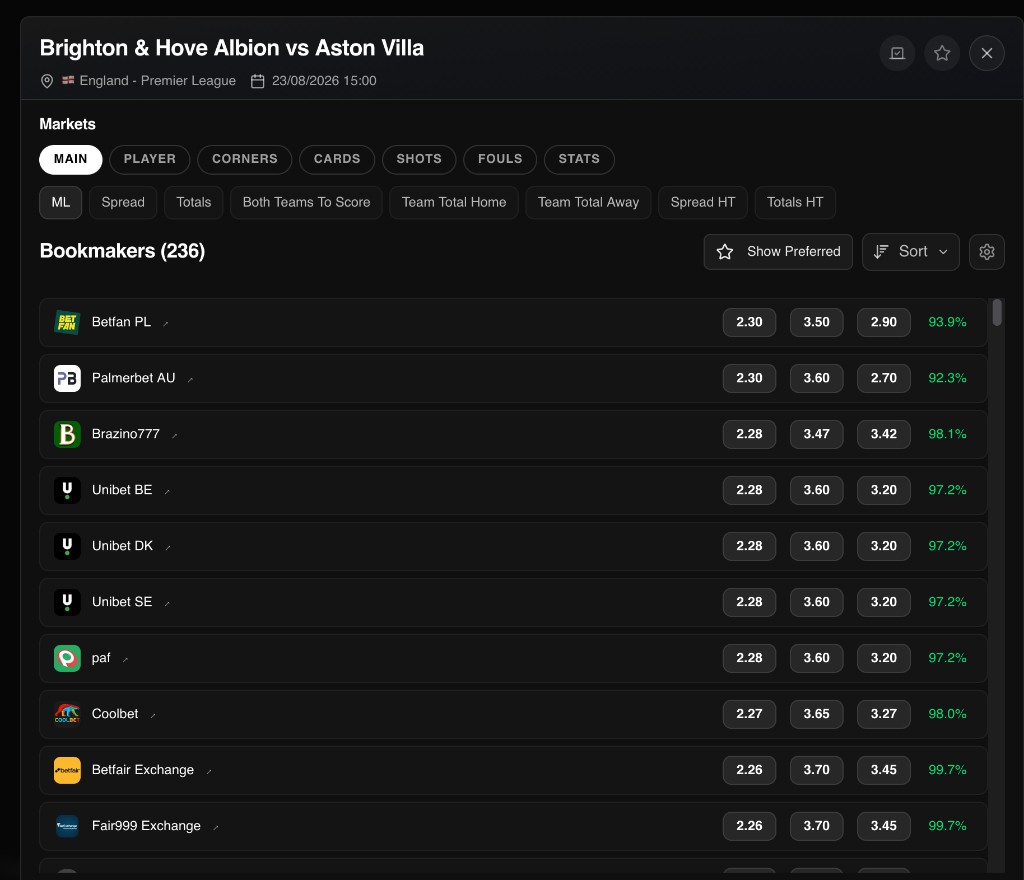Click the match date 23/08/2026 15:00
This screenshot has width=1024, height=880.
coord(324,81)
